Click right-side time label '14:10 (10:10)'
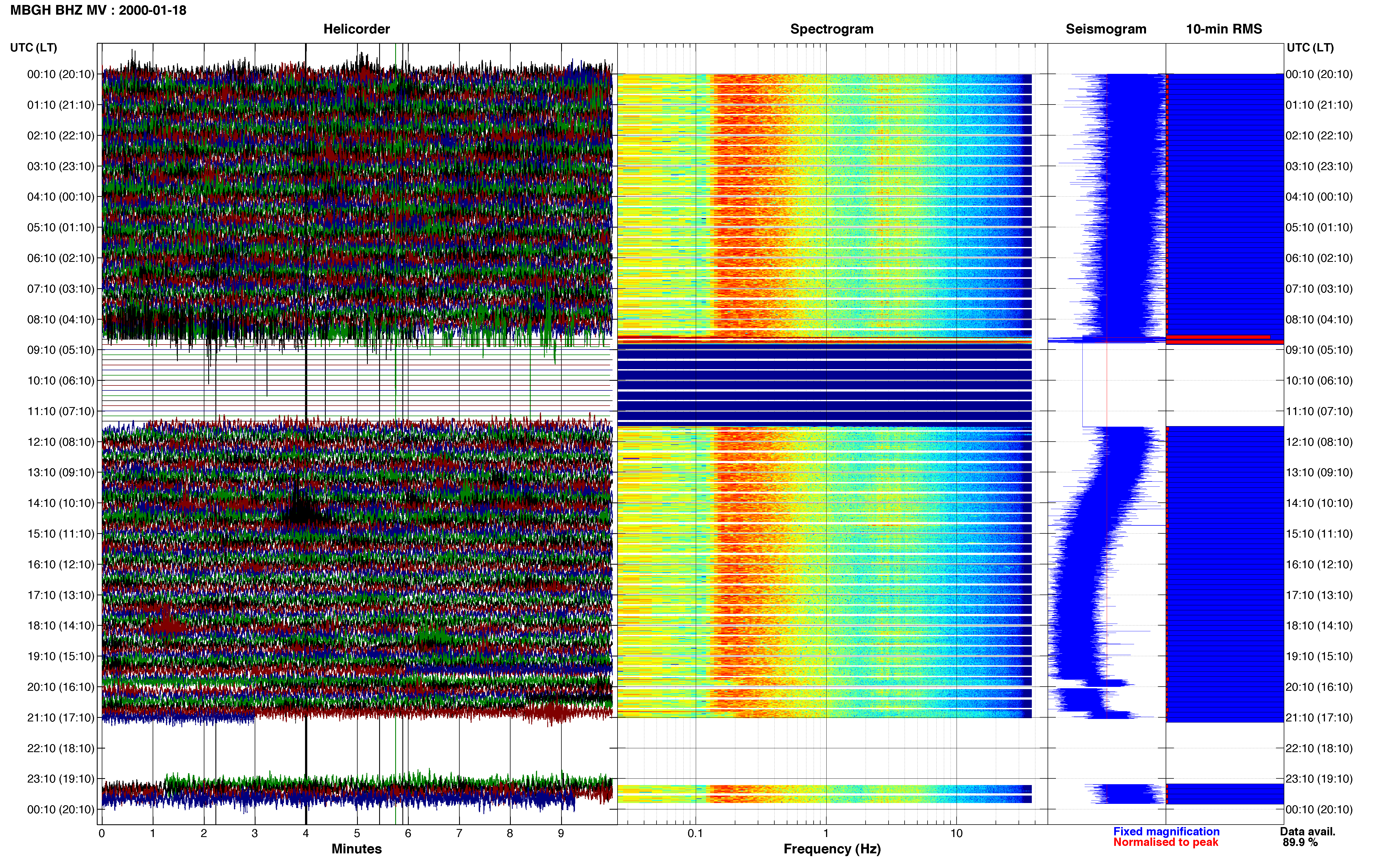 click(1319, 503)
